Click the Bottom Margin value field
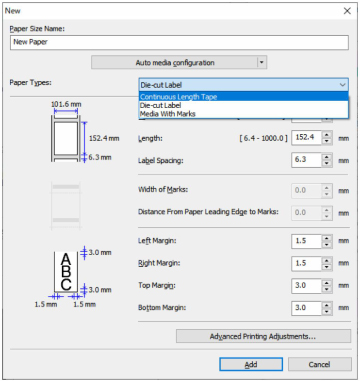Screen dimensions: 360x381 tap(306, 308)
